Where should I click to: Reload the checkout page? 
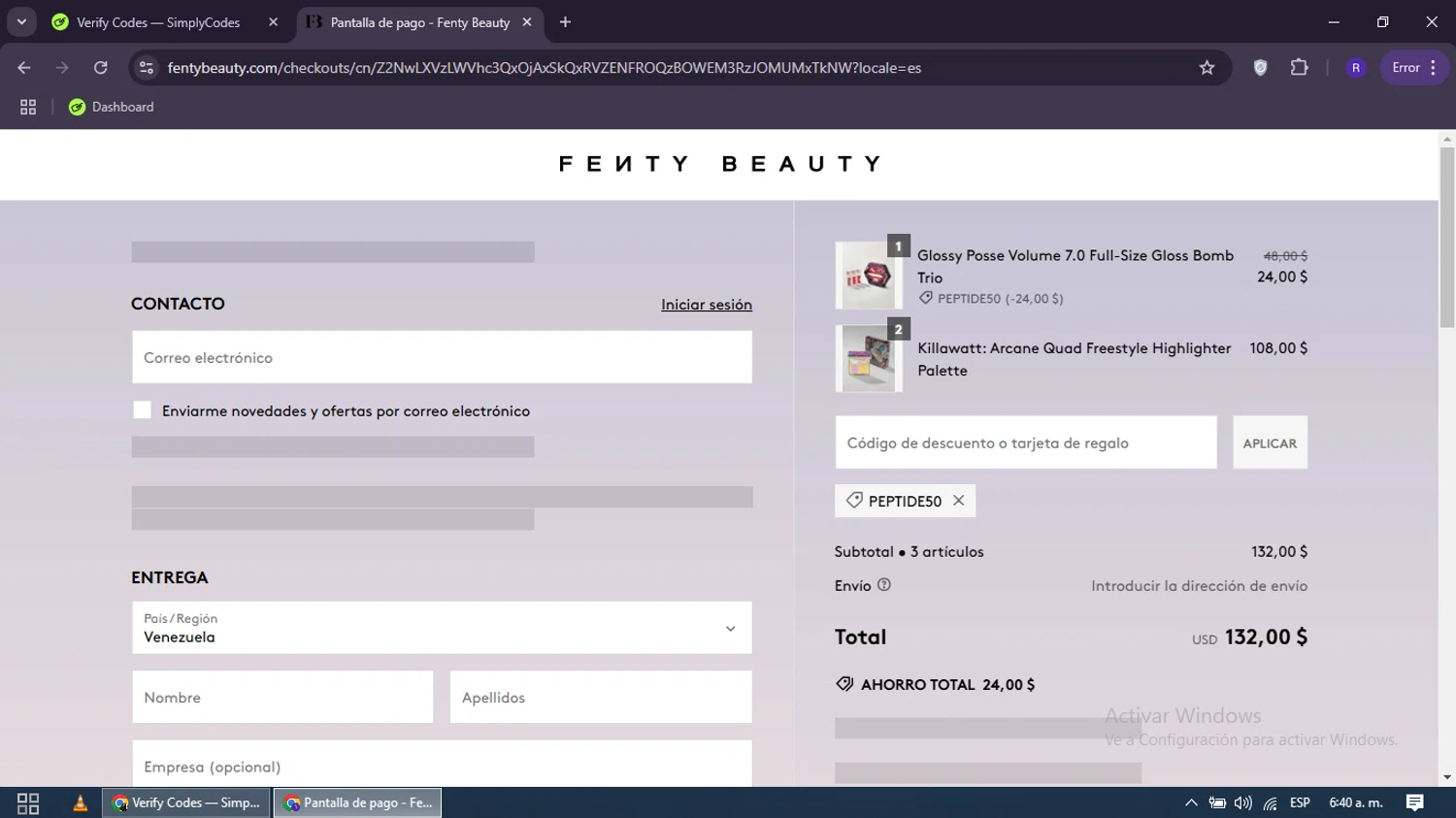click(x=101, y=68)
